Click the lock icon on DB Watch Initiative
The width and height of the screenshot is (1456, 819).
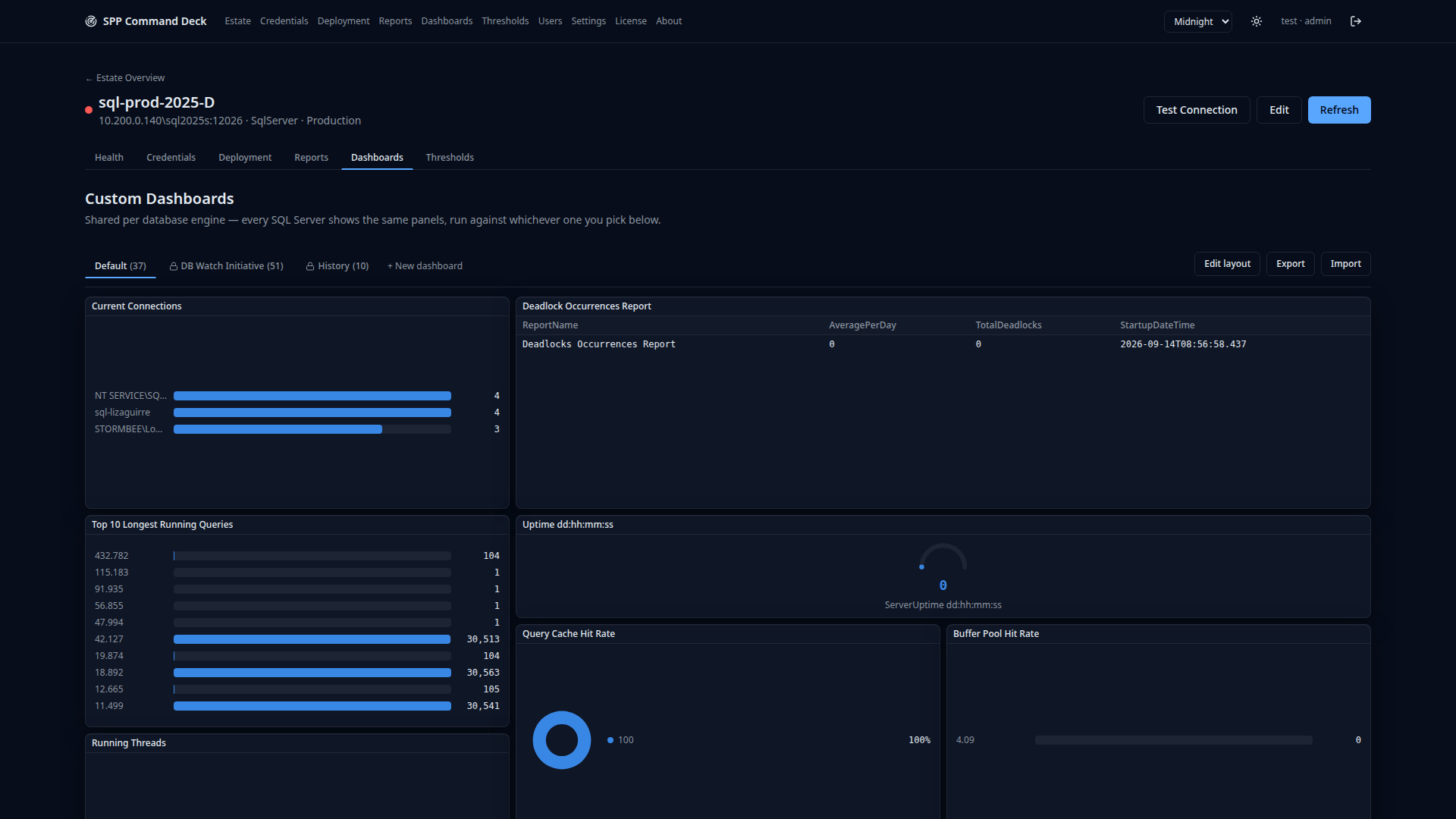[174, 266]
